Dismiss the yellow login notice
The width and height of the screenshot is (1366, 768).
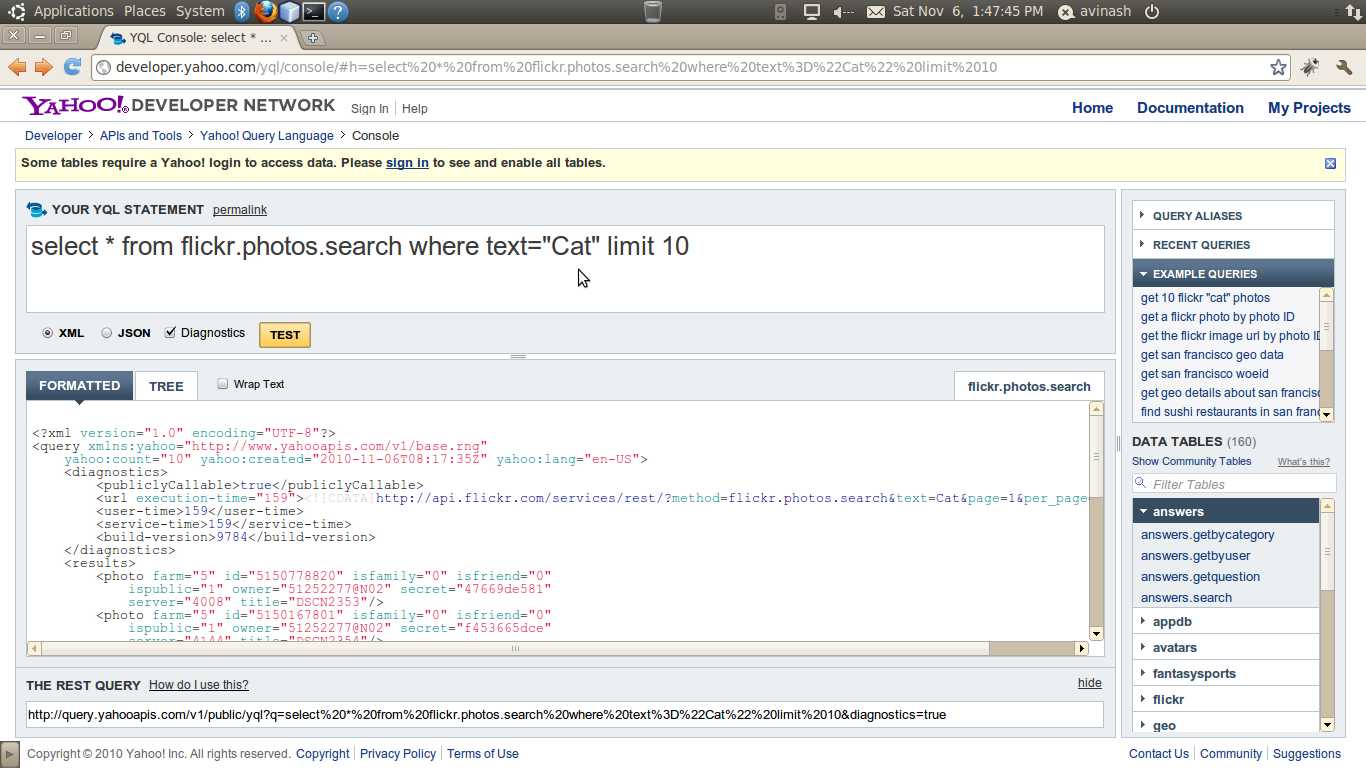click(x=1330, y=163)
